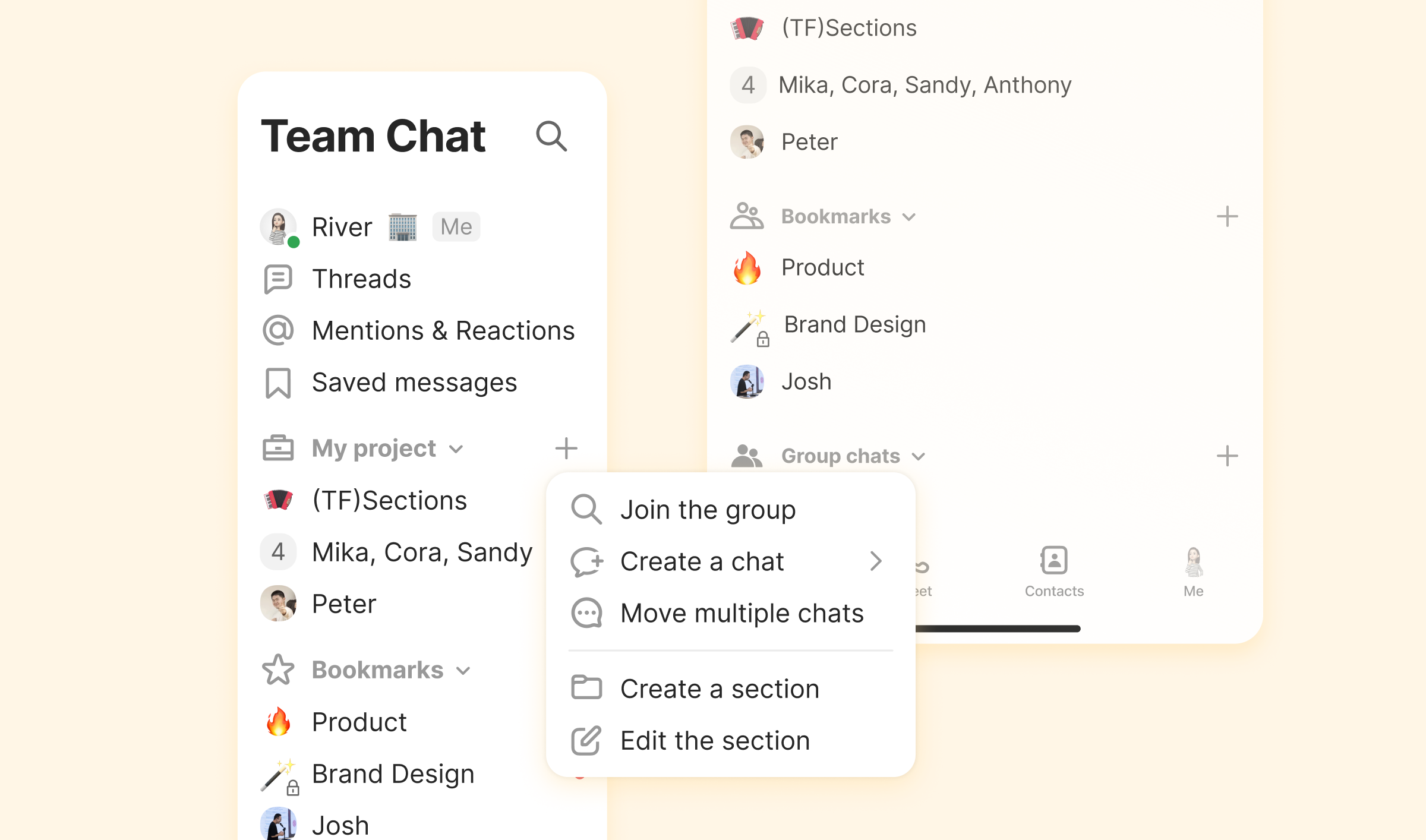Choose Move multiple chats in the menu
Viewport: 1426px width, 840px height.
click(x=742, y=613)
